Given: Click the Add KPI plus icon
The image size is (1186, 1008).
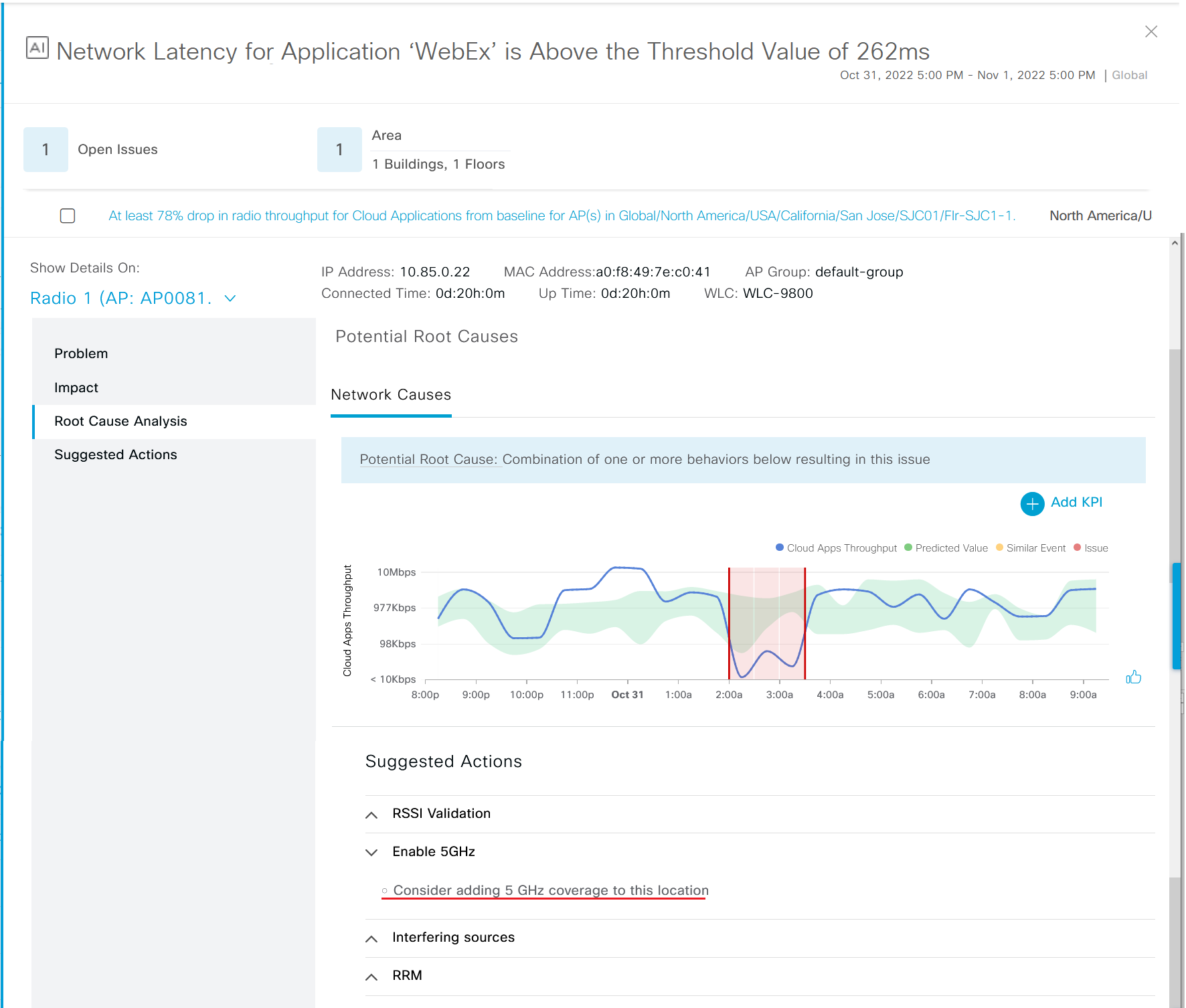Looking at the screenshot, I should coord(1032,503).
